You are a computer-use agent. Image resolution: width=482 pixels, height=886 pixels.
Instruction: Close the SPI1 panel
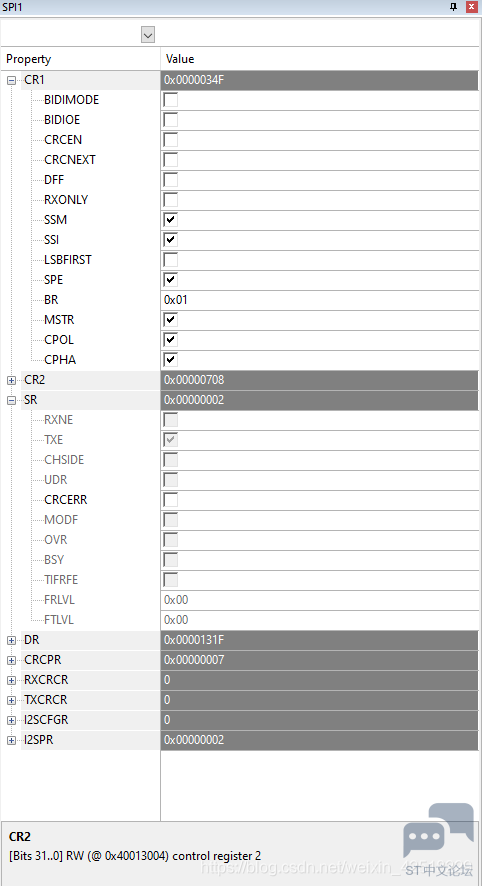[471, 7]
